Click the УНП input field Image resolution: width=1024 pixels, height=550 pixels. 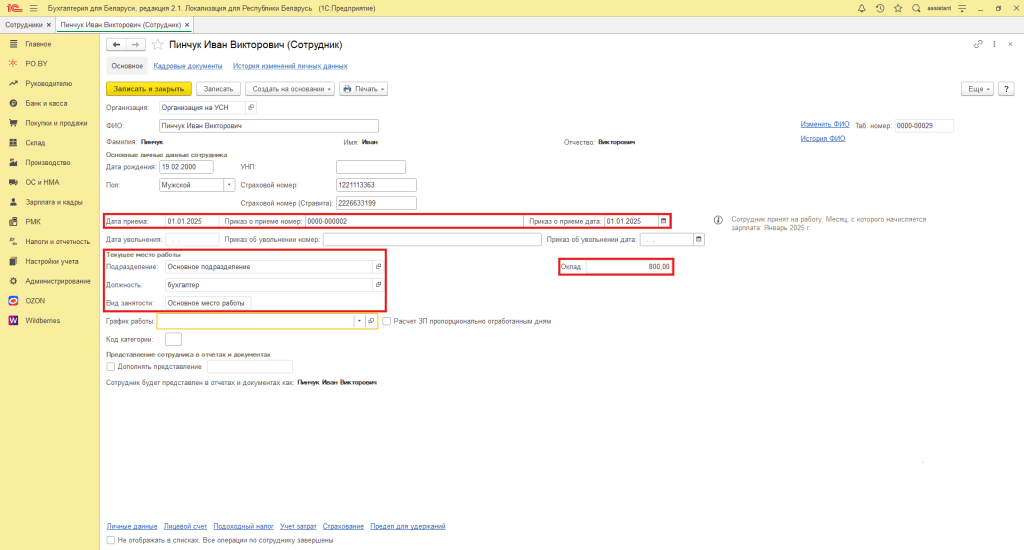371,167
